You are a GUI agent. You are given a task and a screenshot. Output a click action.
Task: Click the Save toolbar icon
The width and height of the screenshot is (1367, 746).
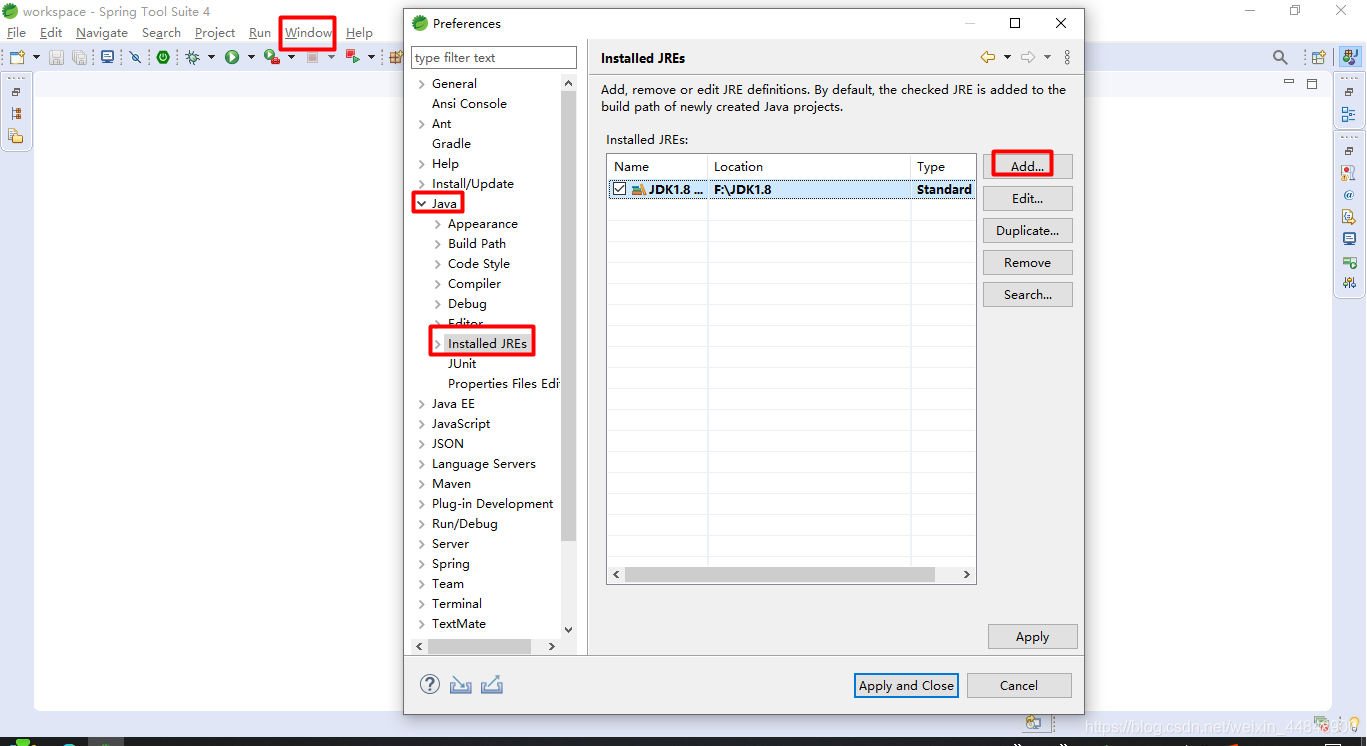click(x=56, y=57)
